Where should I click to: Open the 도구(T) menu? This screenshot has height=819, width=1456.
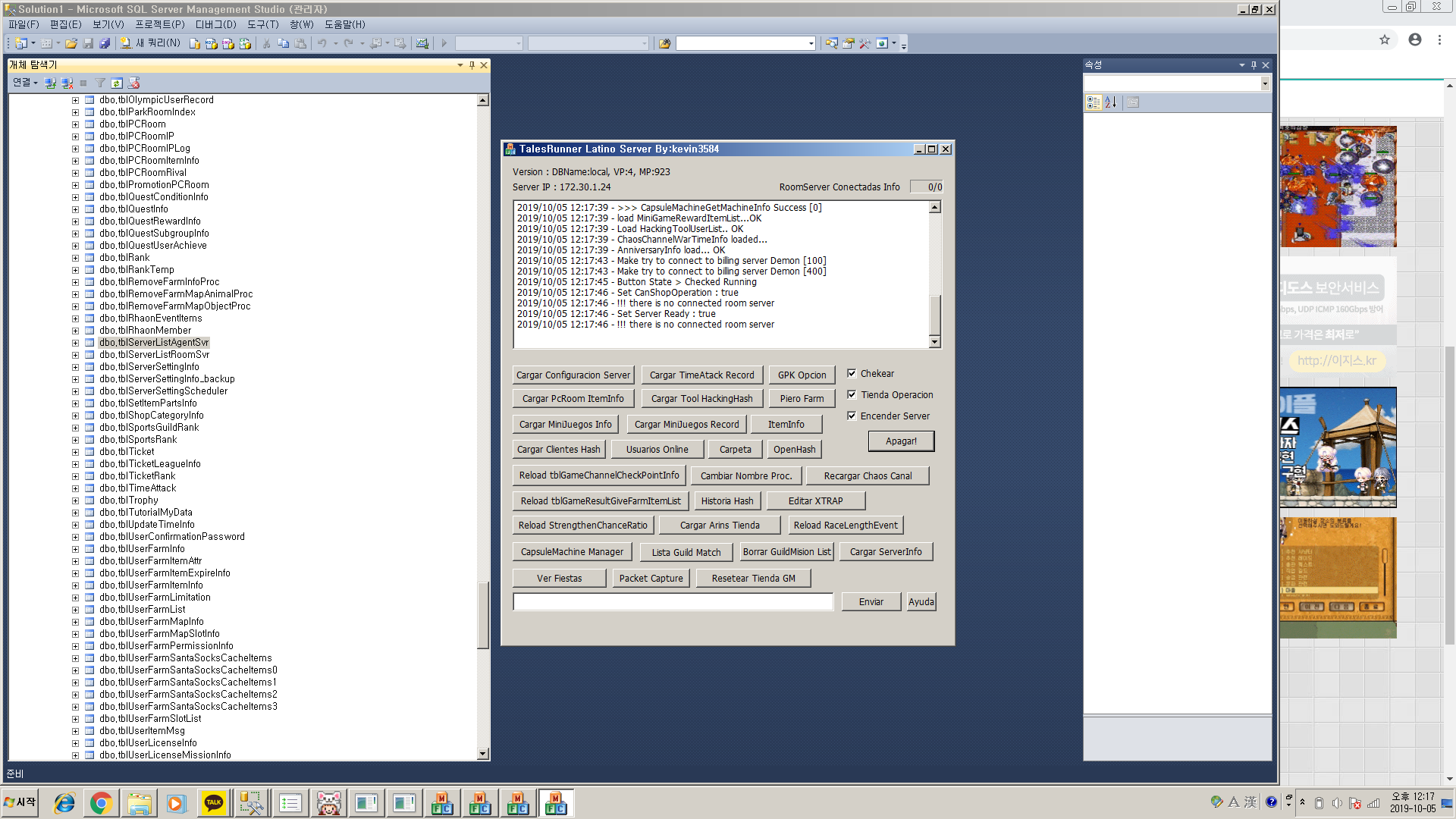262,24
